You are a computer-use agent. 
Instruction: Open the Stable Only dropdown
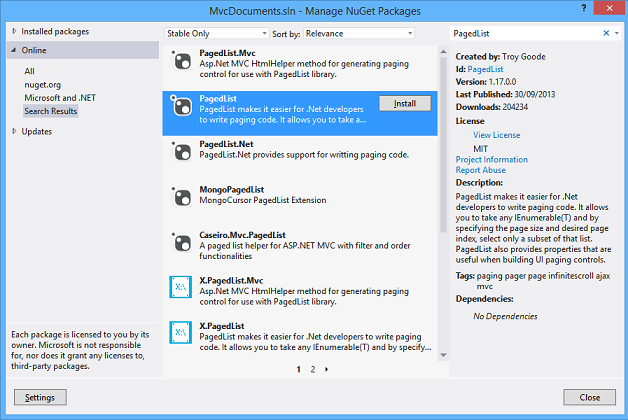click(x=216, y=34)
